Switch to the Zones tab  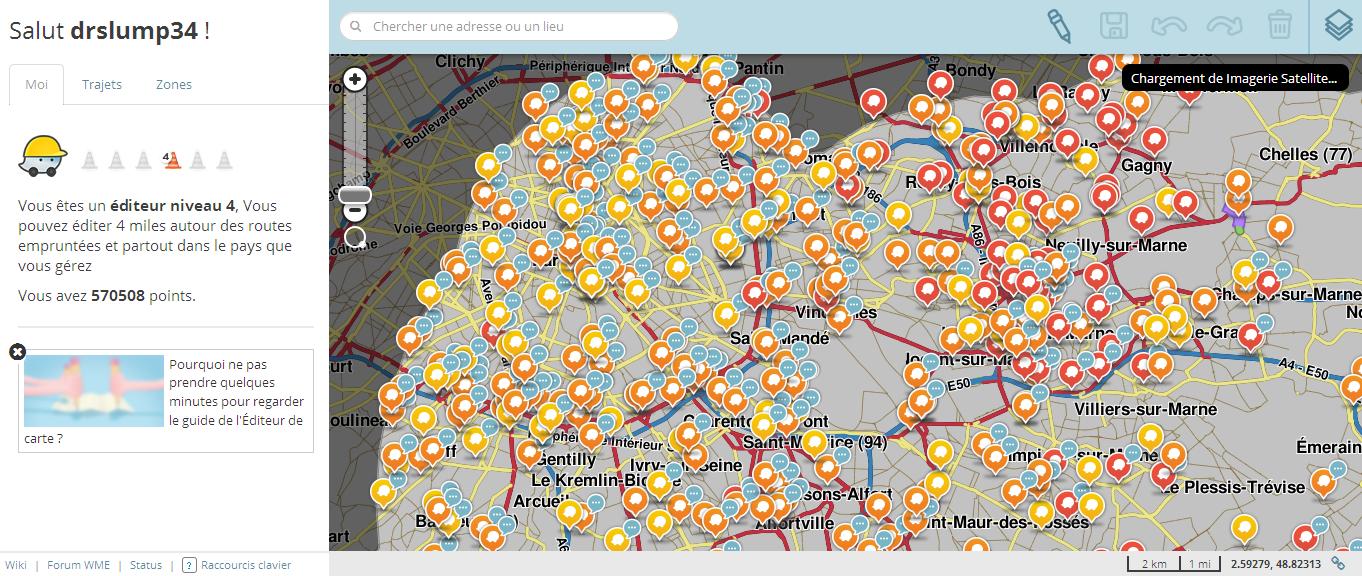[174, 85]
